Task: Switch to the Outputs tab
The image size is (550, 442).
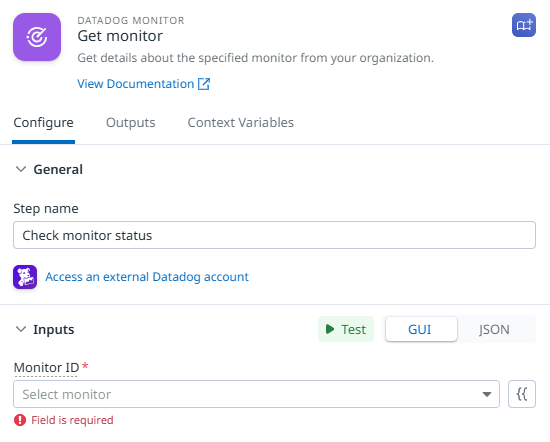Action: point(130,123)
